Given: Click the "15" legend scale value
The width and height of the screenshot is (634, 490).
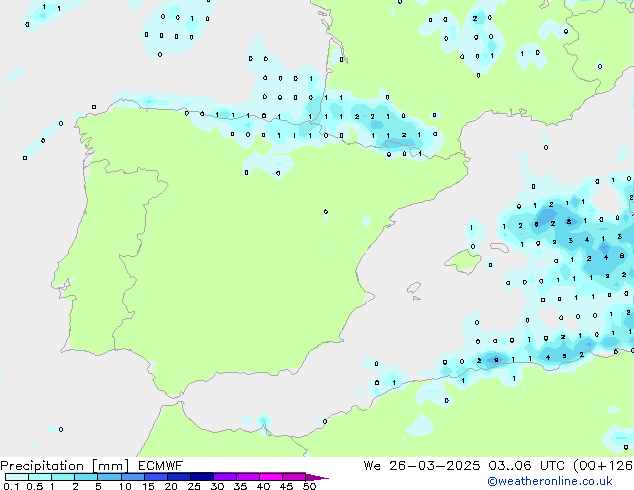Looking at the screenshot, I should pyautogui.click(x=148, y=486).
